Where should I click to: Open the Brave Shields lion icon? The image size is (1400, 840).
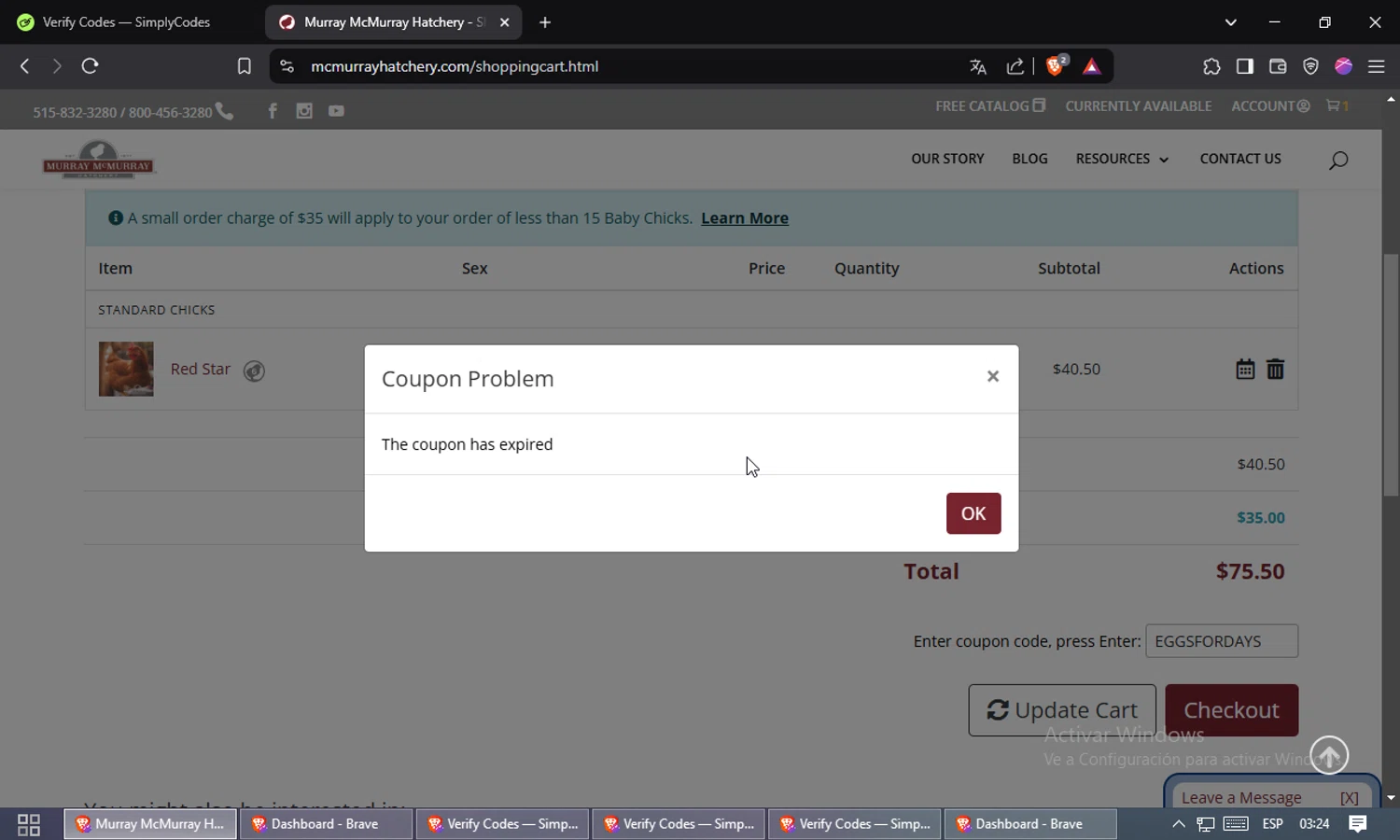[x=1057, y=65]
